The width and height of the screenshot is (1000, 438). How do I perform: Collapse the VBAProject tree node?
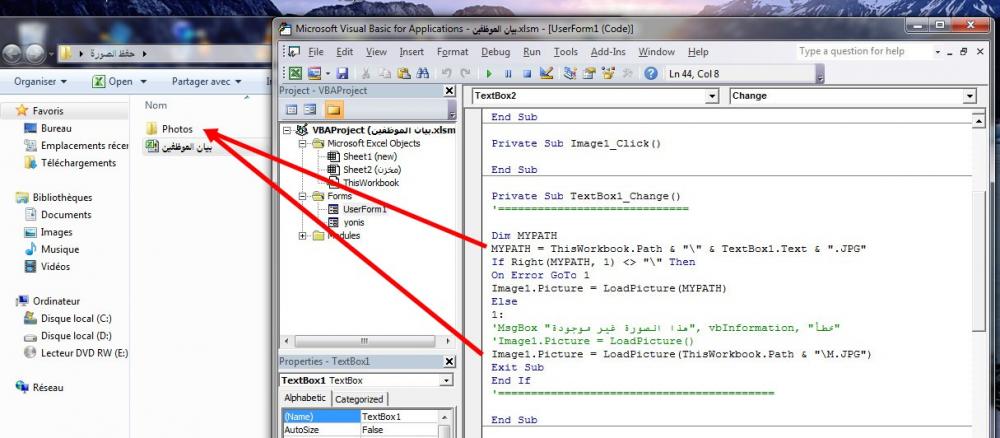(x=286, y=130)
